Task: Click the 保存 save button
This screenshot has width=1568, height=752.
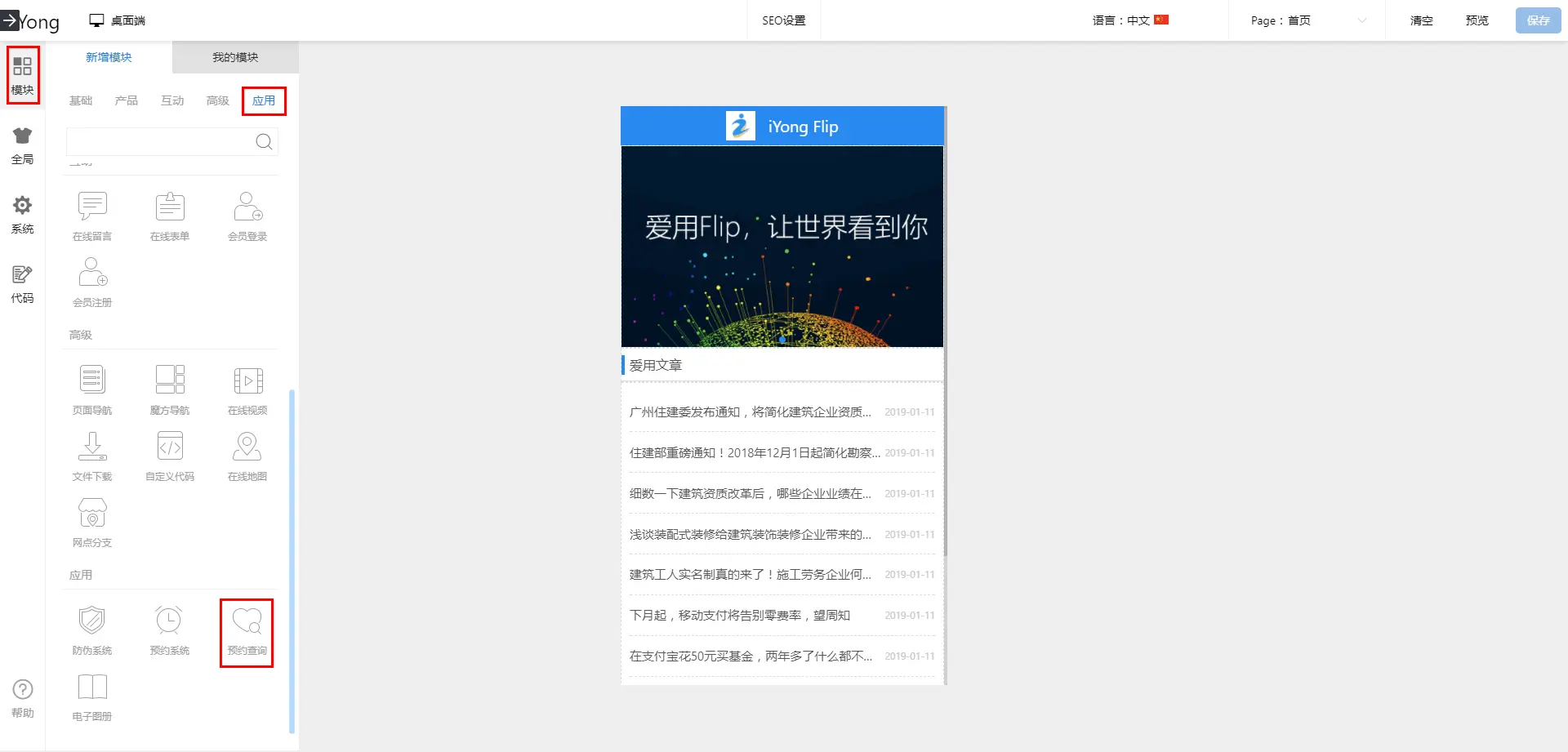Action: click(x=1538, y=20)
